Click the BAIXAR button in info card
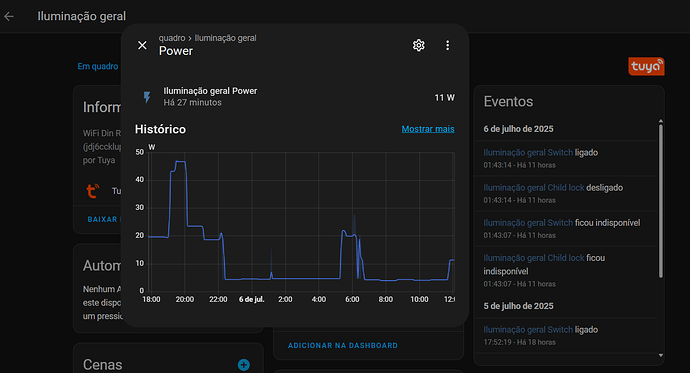 pos(103,219)
